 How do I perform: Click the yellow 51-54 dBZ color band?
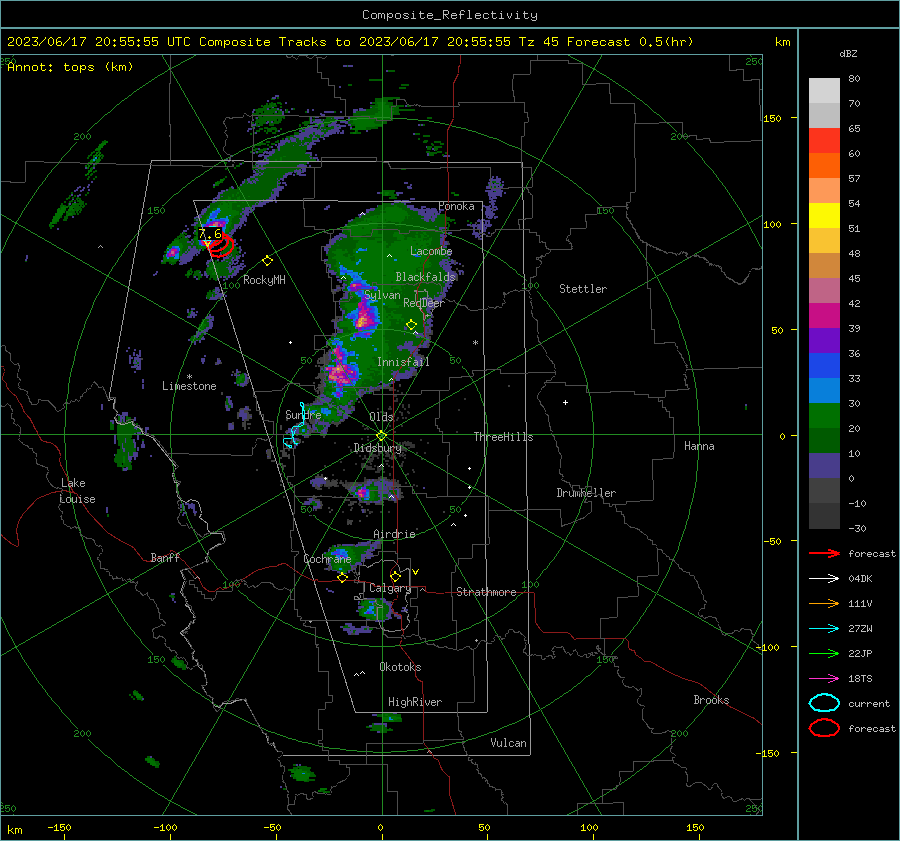click(x=824, y=216)
